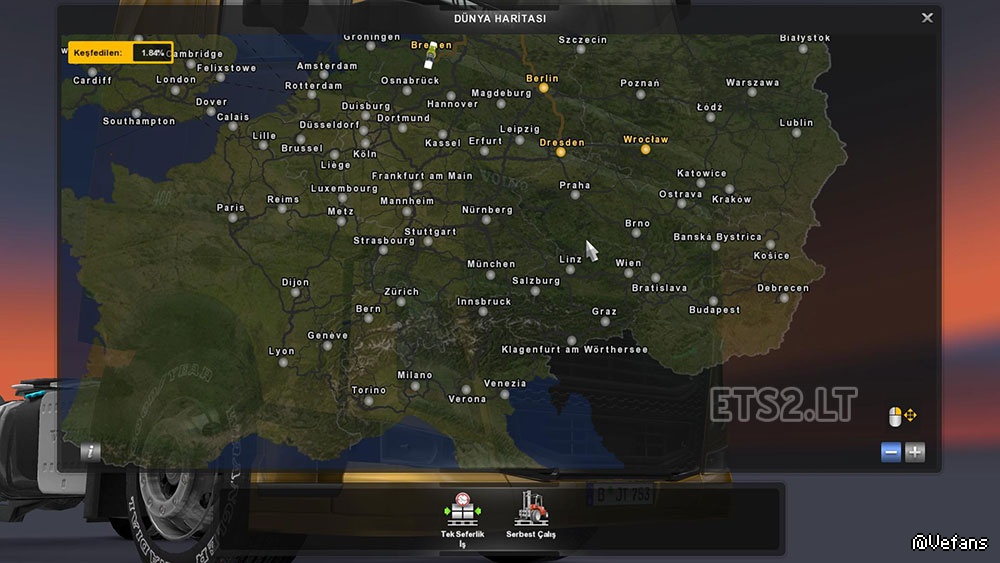Click the Genève city label

pos(328,335)
